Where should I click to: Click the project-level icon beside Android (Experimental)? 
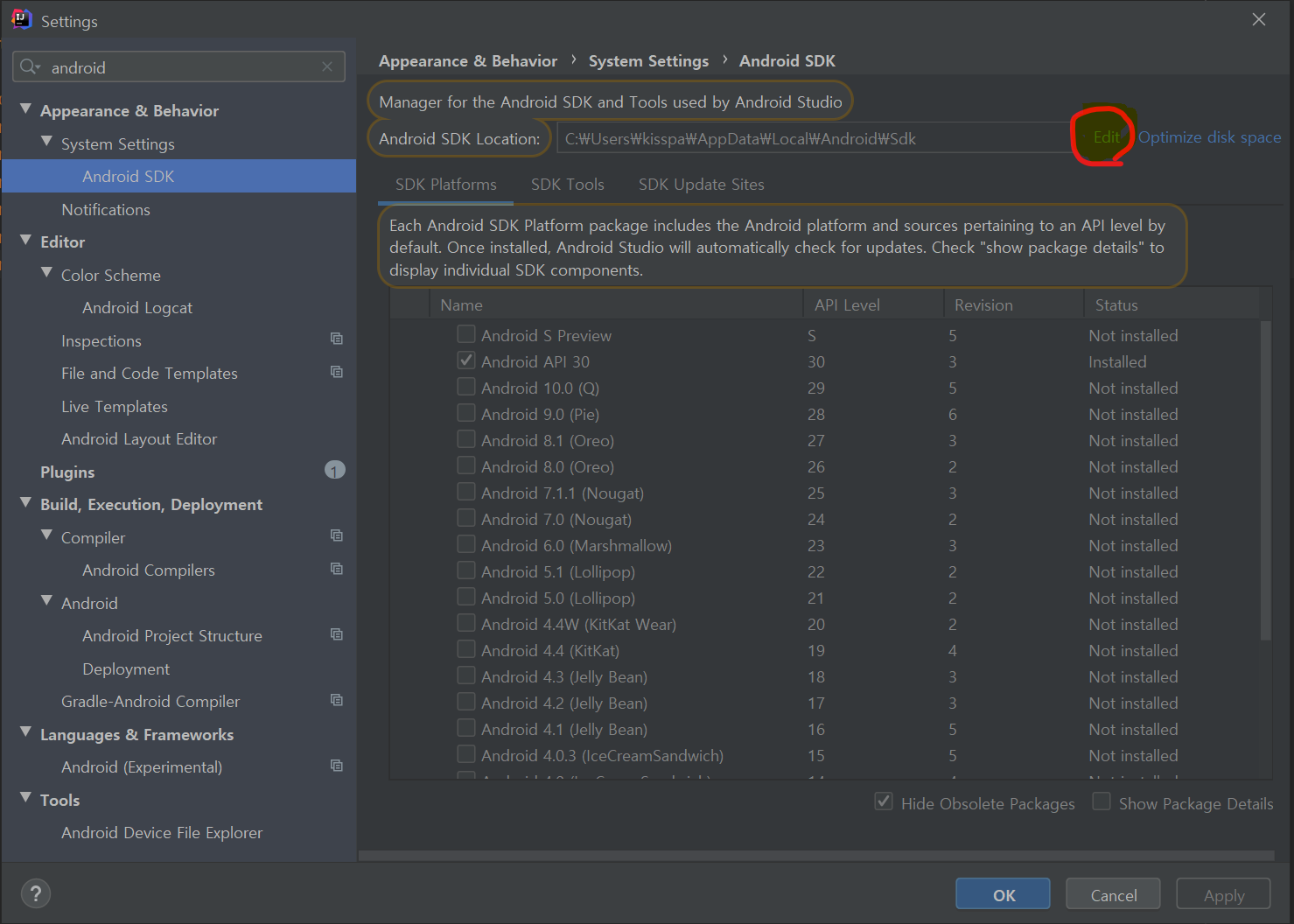click(336, 766)
